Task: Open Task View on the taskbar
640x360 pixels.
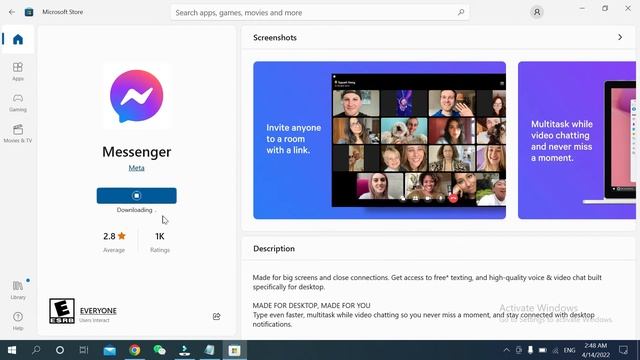Action: point(84,350)
